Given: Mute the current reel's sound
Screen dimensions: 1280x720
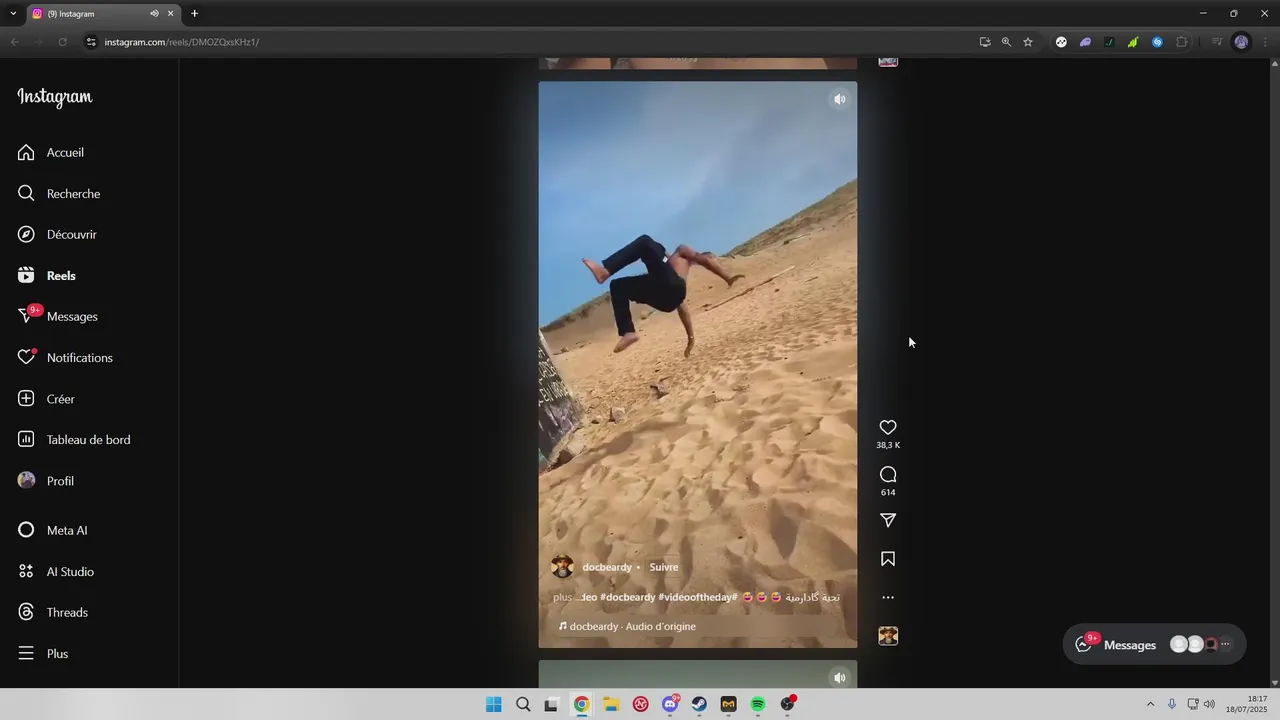Looking at the screenshot, I should [840, 99].
